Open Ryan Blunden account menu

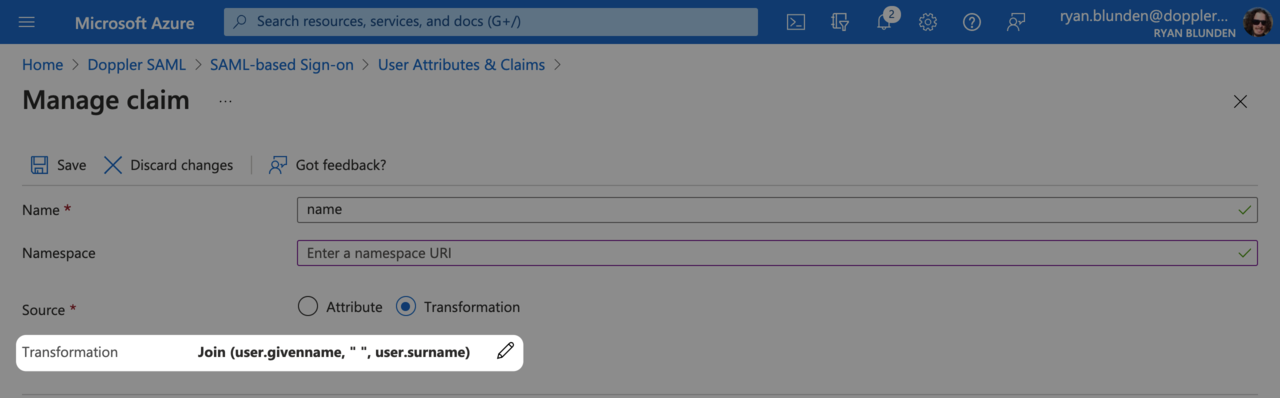(1165, 22)
